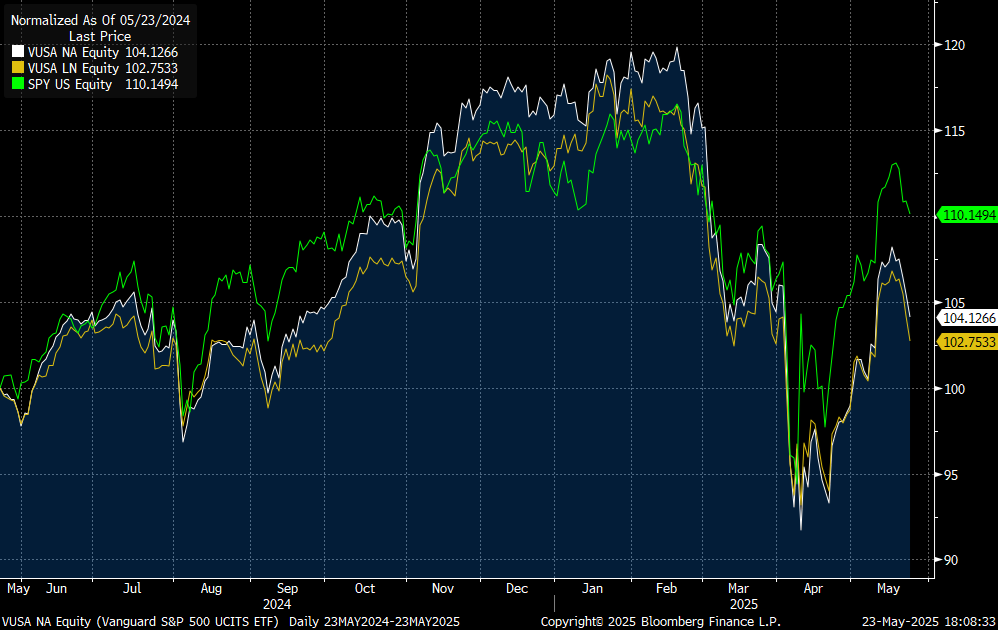Click the 'VUSA NA Equity (Vanguard S&P 500 UCITS ETF)' footer title
The height and width of the screenshot is (630, 998).
point(140,622)
